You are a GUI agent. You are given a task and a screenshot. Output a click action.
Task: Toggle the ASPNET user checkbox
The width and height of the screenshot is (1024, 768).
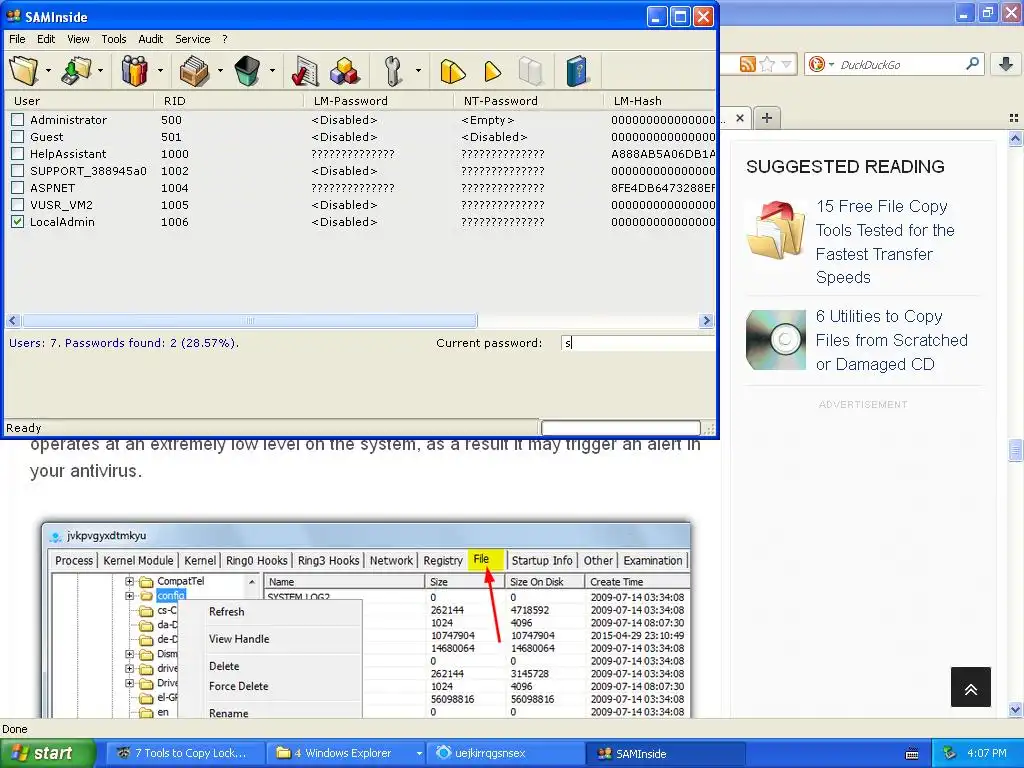point(18,187)
